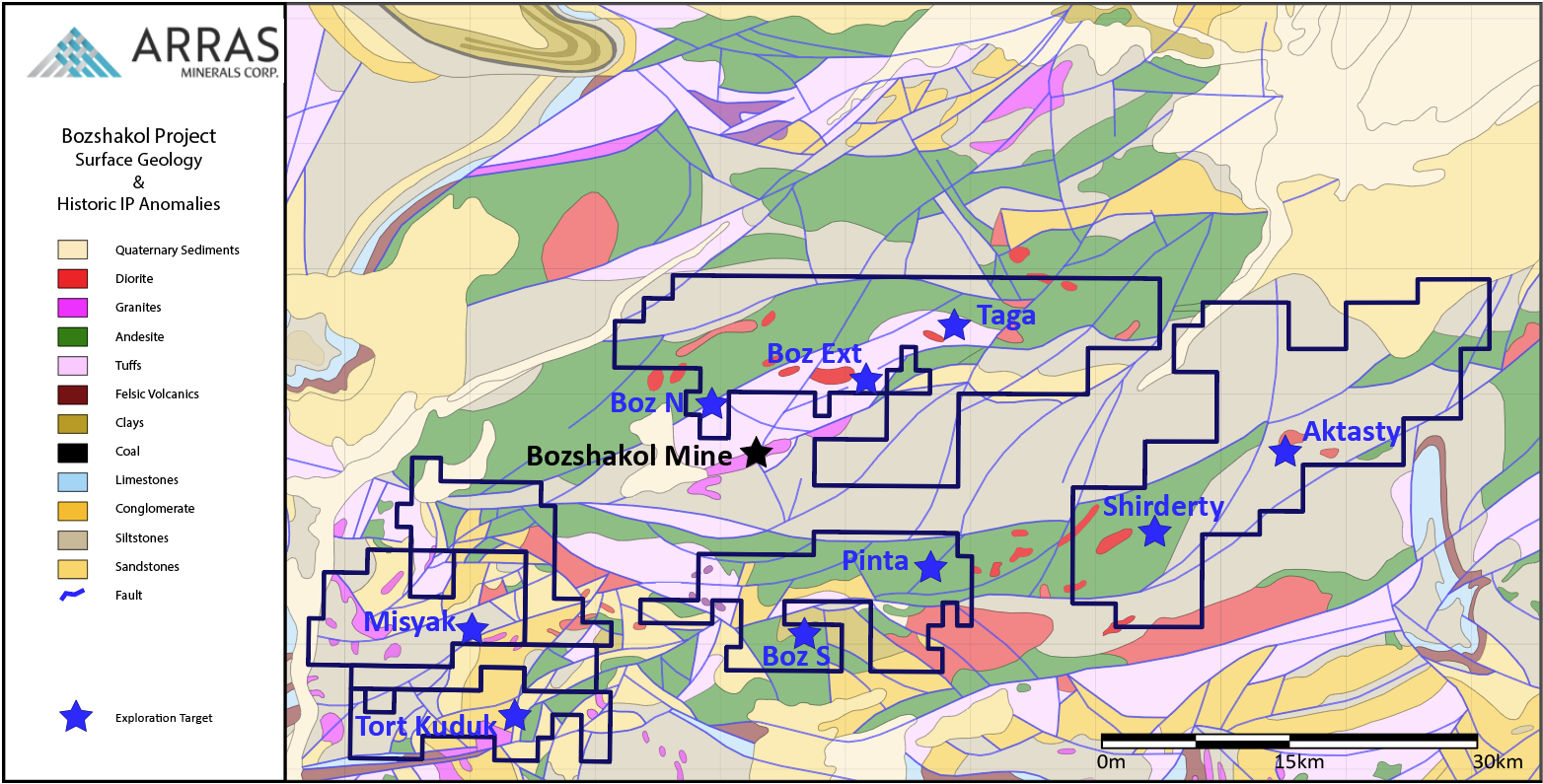Click the 'Quaternary Sediments' legend label
This screenshot has width=1543, height=784.
pyautogui.click(x=178, y=250)
